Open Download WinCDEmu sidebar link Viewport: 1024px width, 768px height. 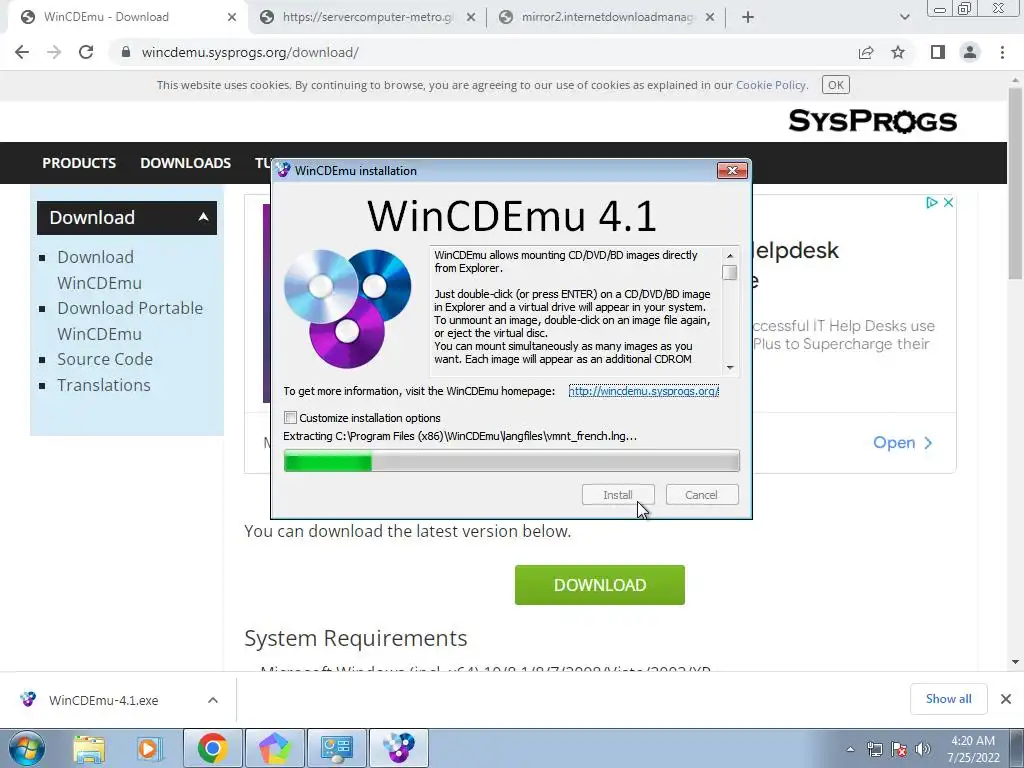(x=99, y=270)
